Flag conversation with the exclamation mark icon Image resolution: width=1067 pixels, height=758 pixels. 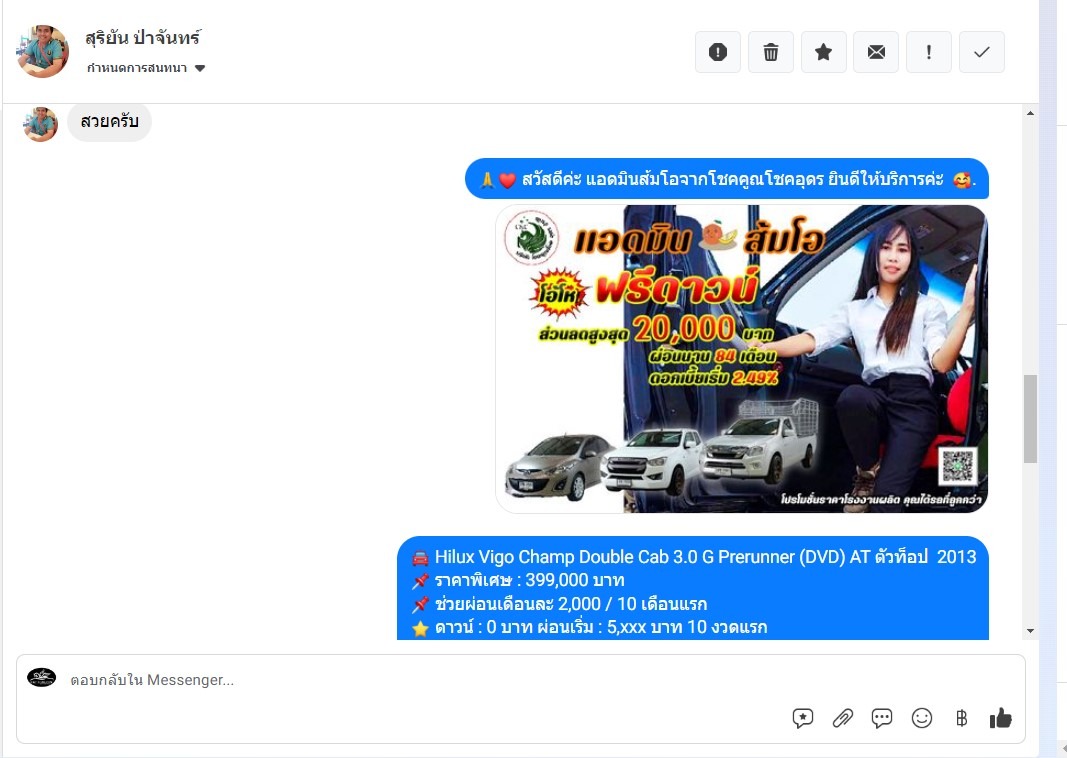click(x=929, y=52)
